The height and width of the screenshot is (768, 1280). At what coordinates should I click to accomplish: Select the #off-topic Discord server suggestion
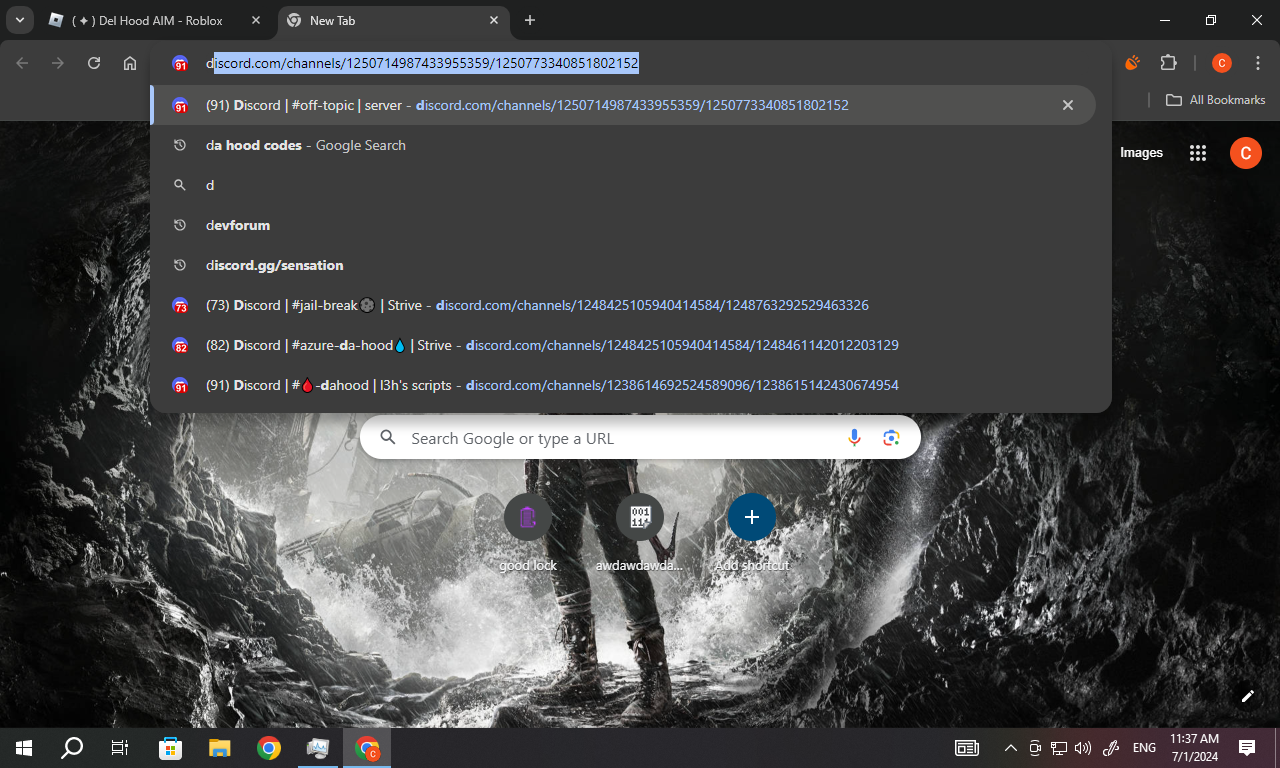(623, 105)
